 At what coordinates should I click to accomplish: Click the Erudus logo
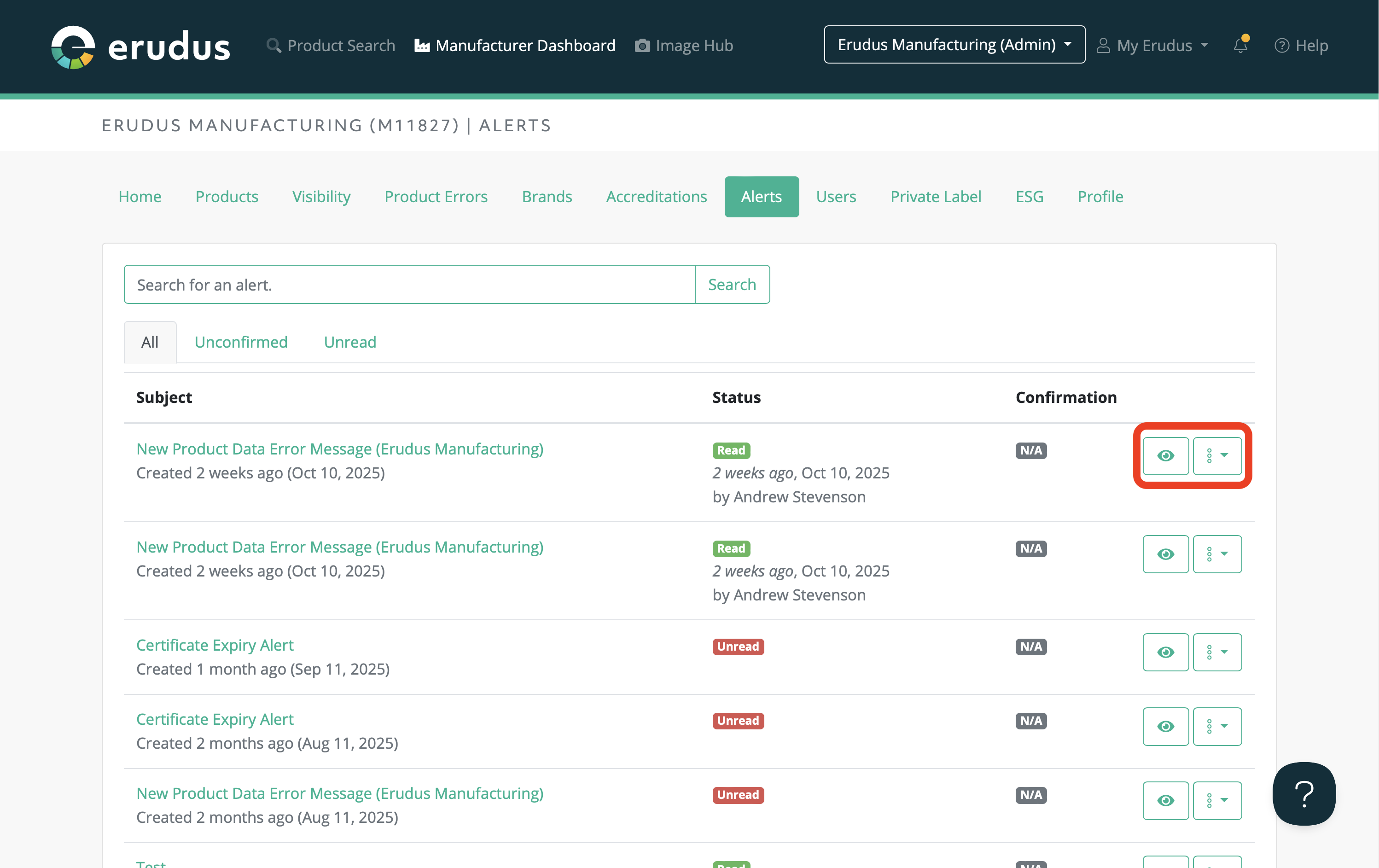pos(140,47)
